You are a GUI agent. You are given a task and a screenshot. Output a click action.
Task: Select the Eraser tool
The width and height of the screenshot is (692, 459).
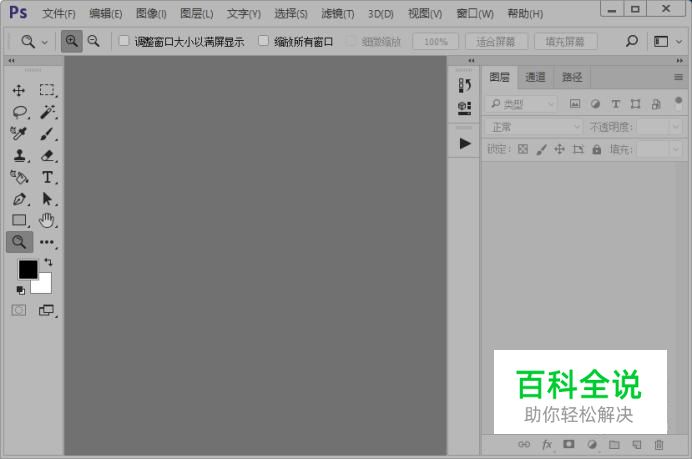pyautogui.click(x=47, y=155)
